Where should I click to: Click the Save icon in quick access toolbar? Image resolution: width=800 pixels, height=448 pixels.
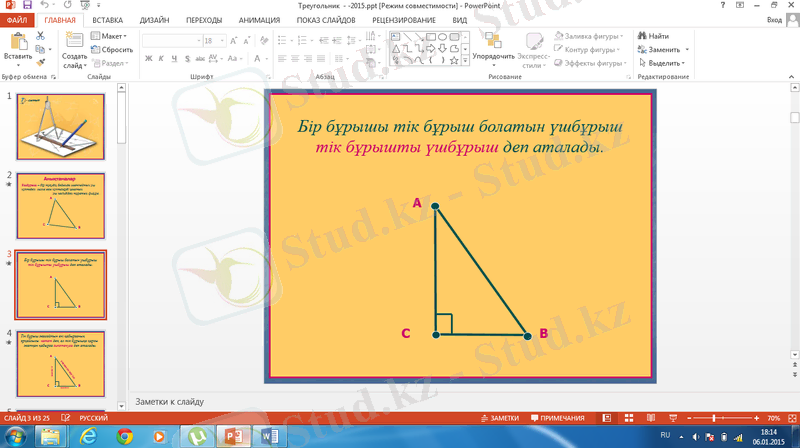(x=26, y=6)
